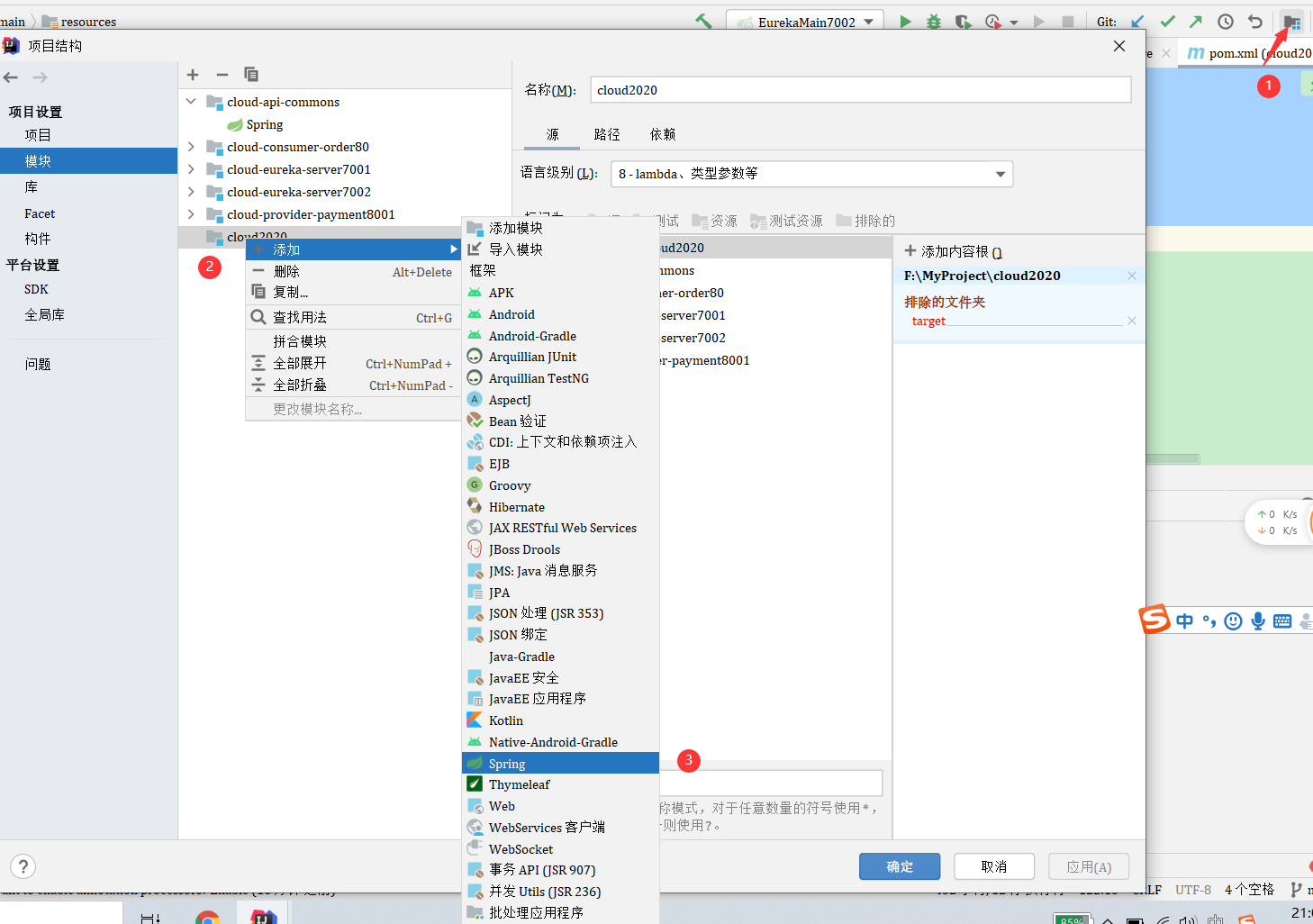Toggle Sogou Chinese input mode
1313x924 pixels.
(1184, 621)
